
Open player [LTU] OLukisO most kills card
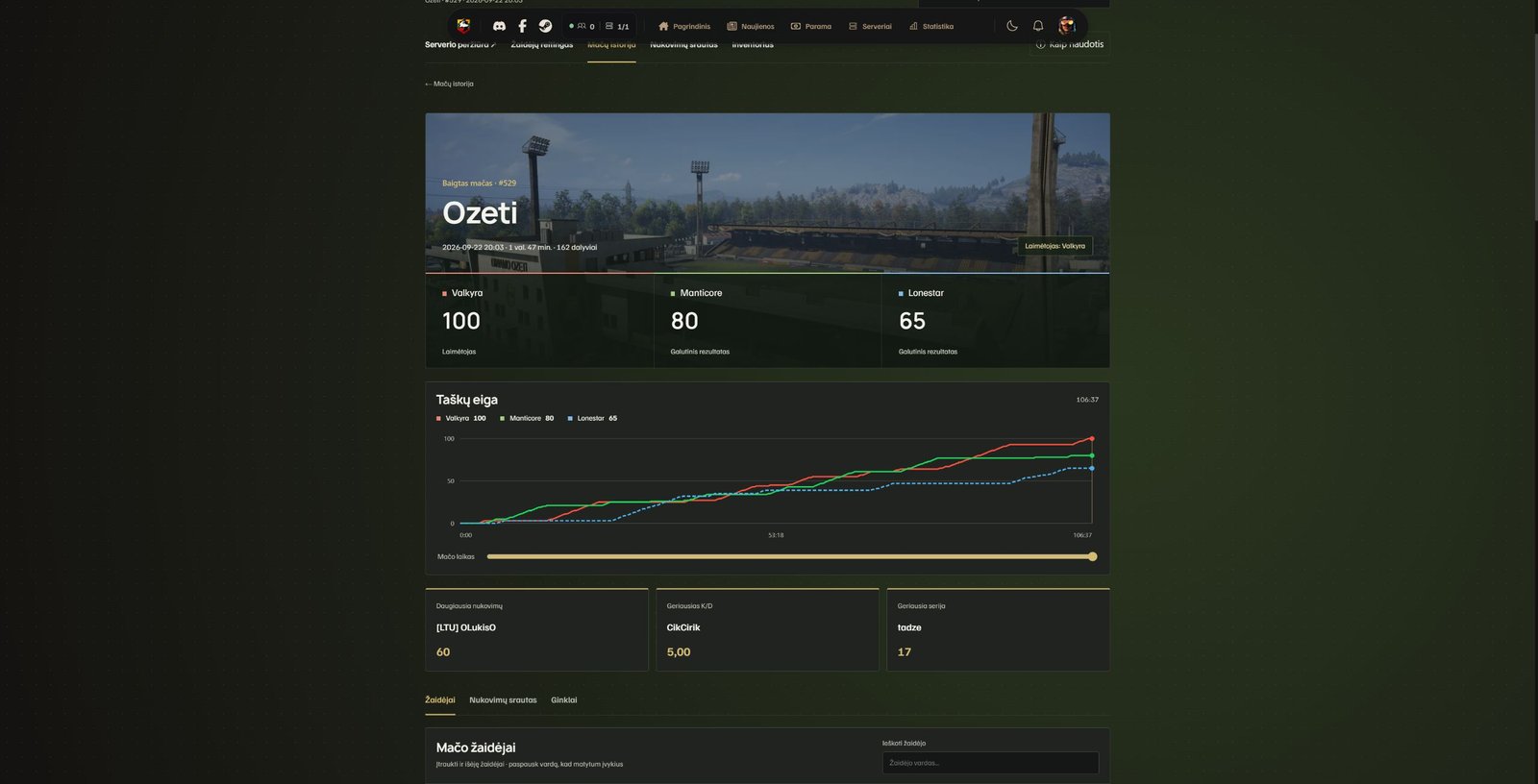pyautogui.click(x=536, y=629)
